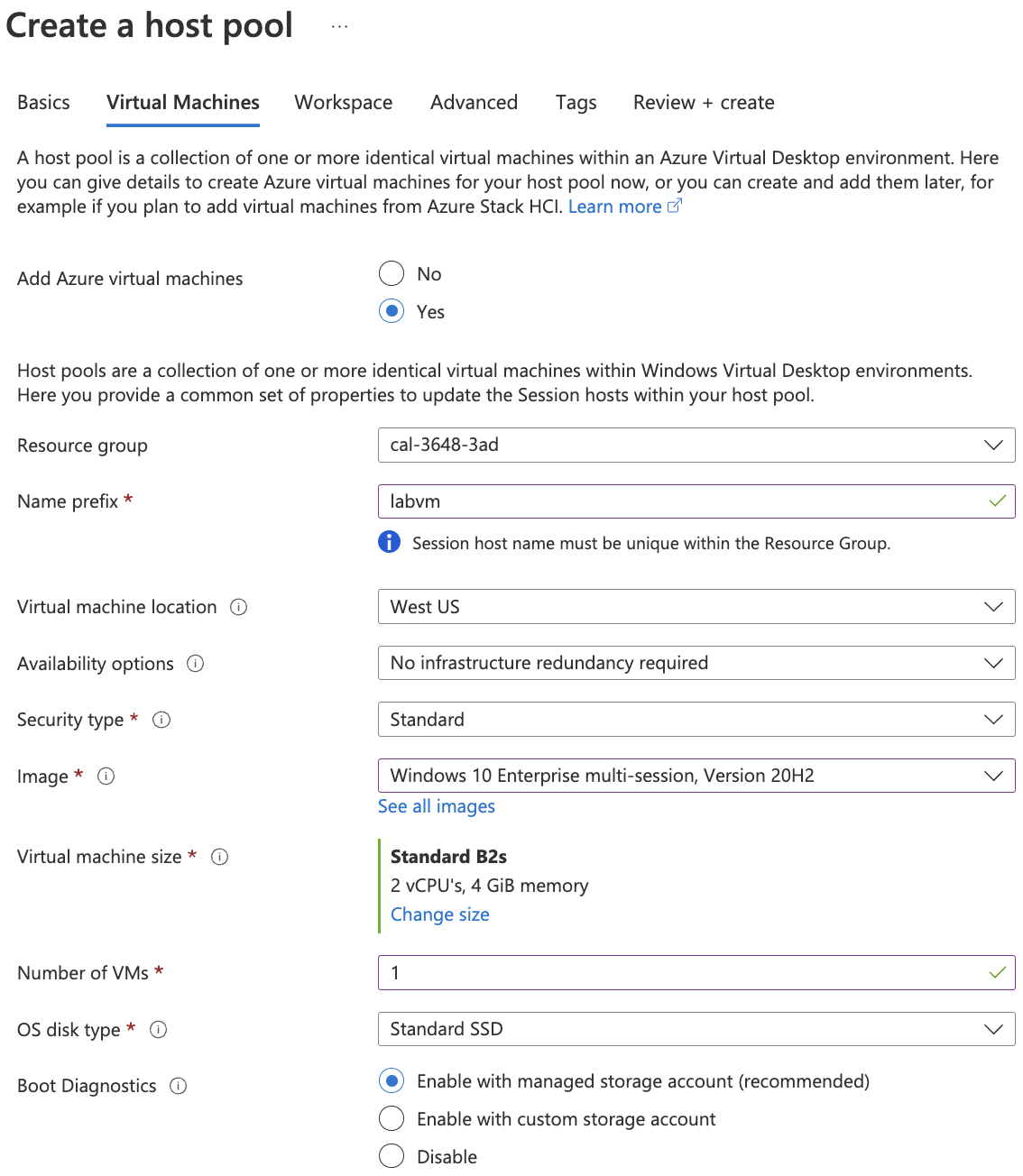Click the Change size link

[440, 914]
